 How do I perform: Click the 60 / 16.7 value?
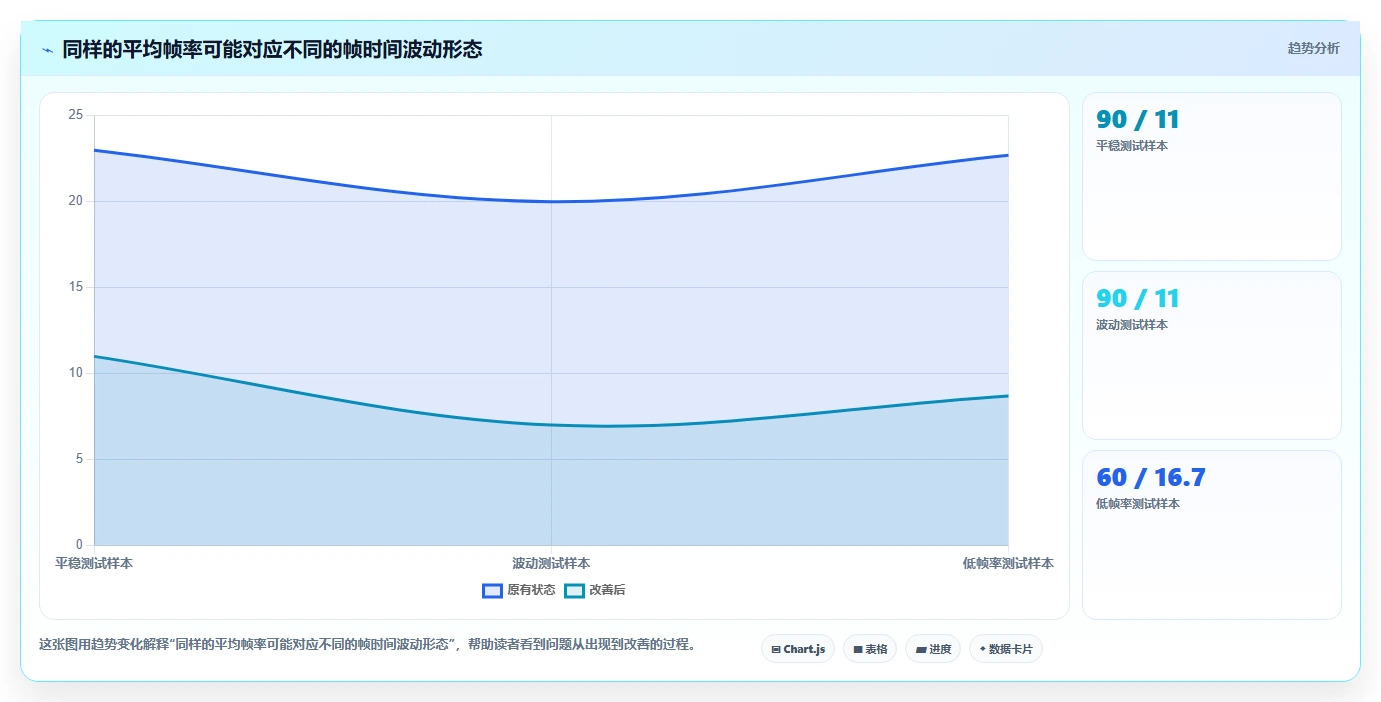pyautogui.click(x=1151, y=478)
